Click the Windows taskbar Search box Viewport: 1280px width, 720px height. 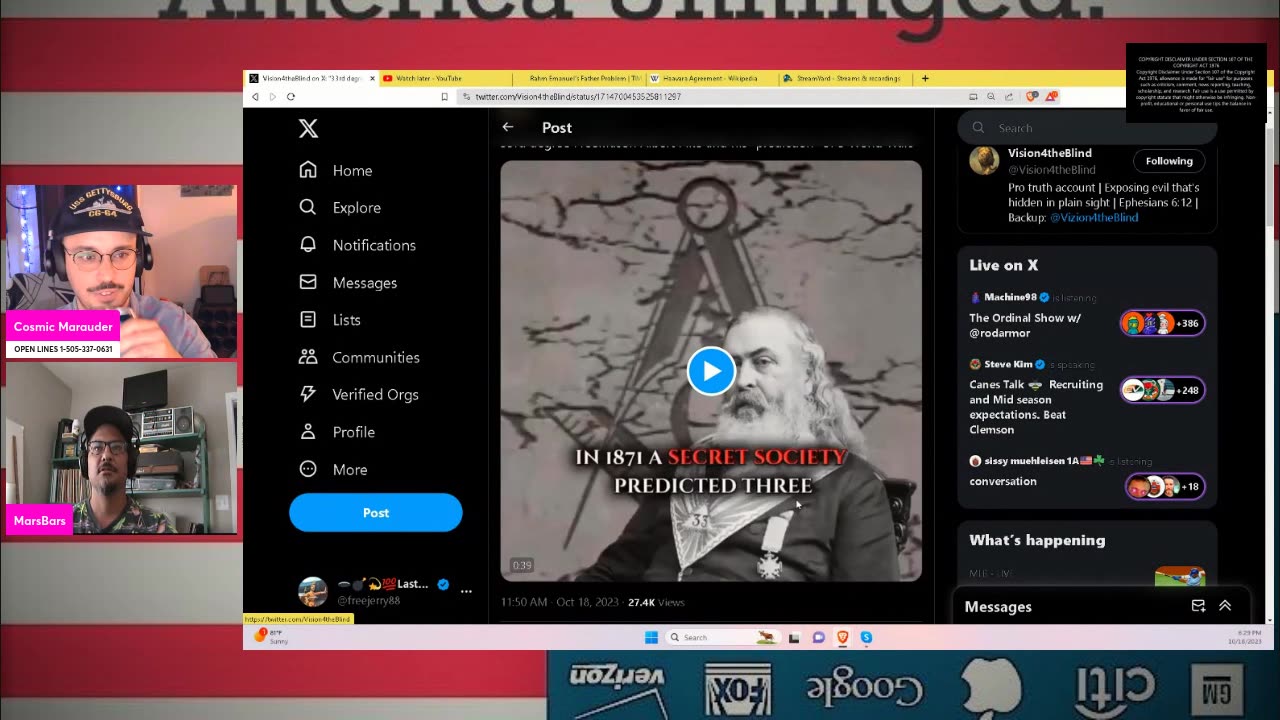[721, 637]
